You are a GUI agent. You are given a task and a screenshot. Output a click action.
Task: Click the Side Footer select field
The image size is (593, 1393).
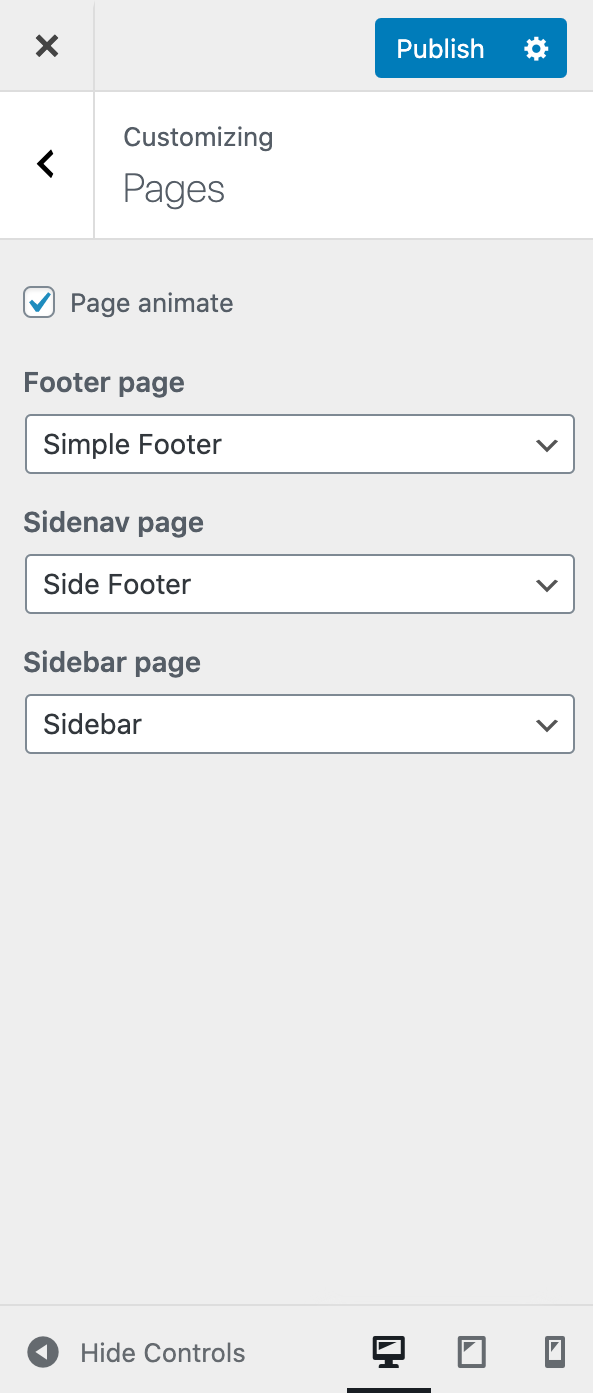pyautogui.click(x=299, y=584)
